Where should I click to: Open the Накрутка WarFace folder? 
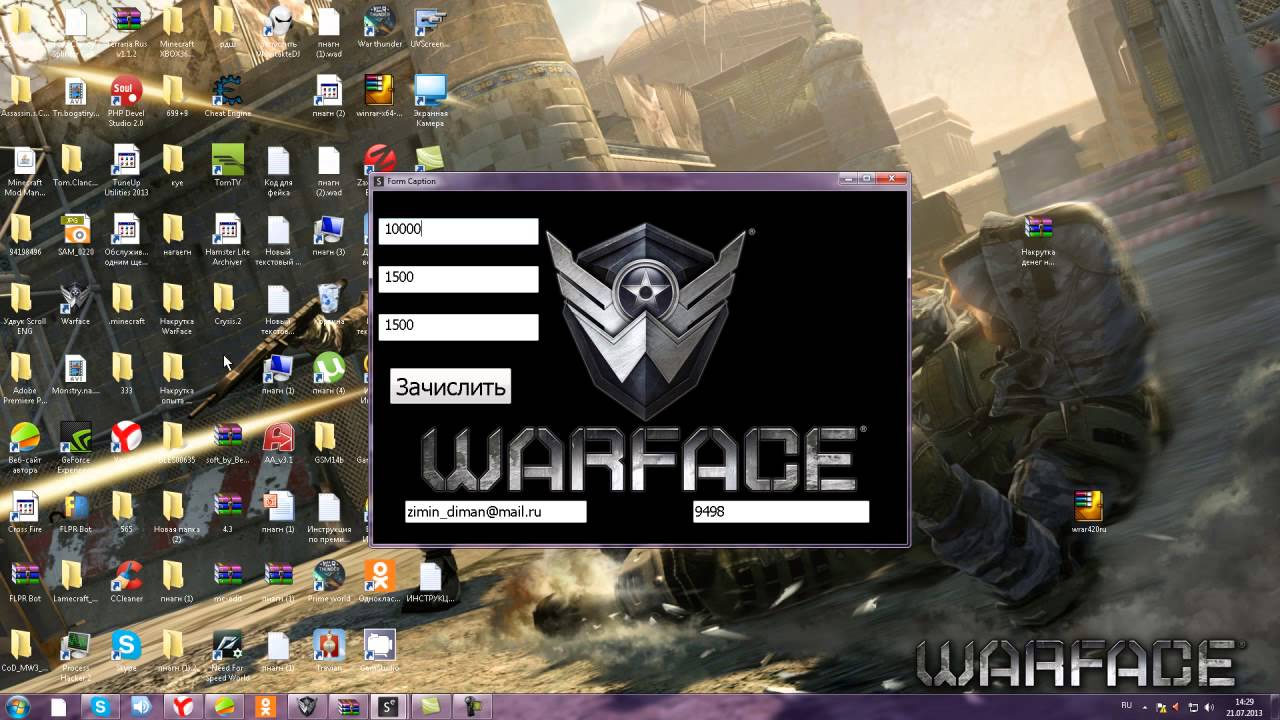[176, 309]
